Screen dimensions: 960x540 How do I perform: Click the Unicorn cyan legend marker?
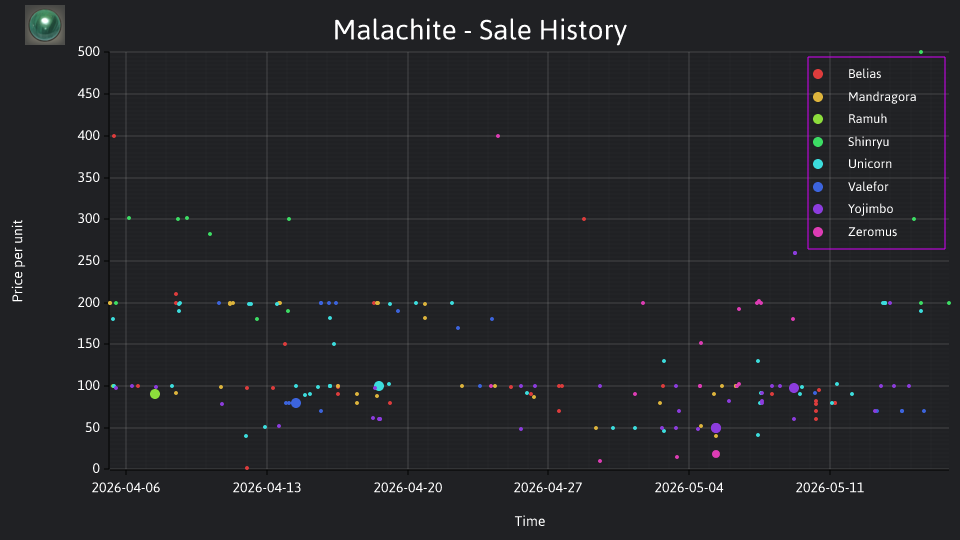pos(818,164)
